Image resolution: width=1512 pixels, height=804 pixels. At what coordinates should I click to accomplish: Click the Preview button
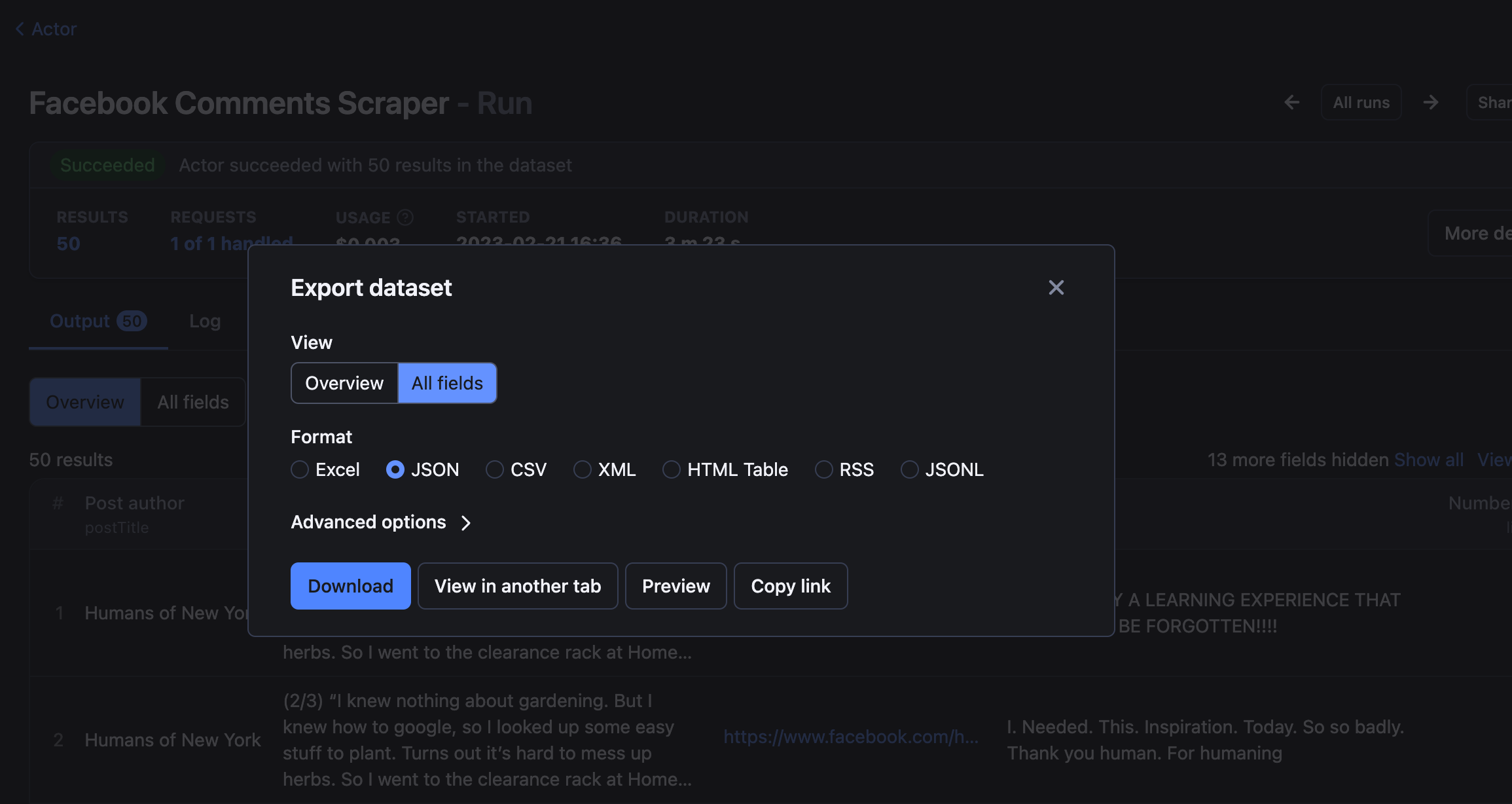point(676,586)
